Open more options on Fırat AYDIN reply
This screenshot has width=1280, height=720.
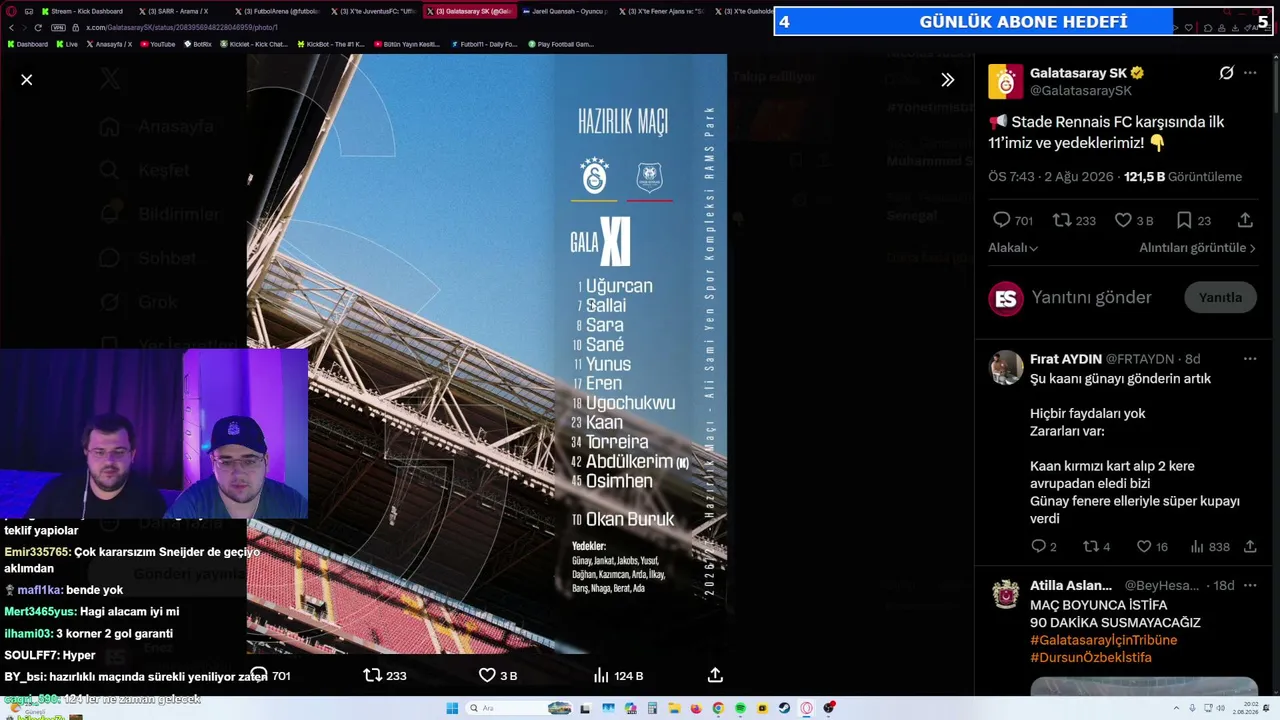1250,359
